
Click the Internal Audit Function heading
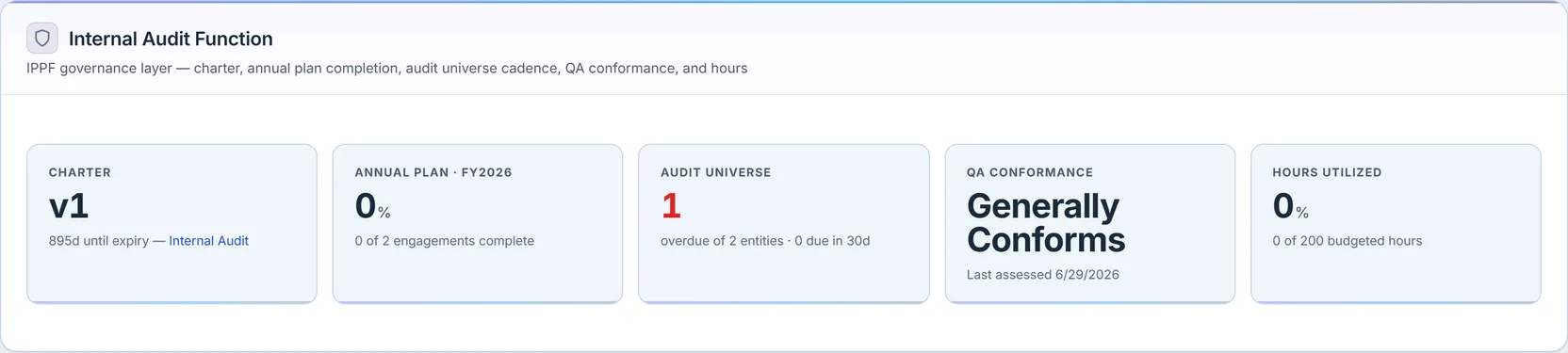pos(171,39)
